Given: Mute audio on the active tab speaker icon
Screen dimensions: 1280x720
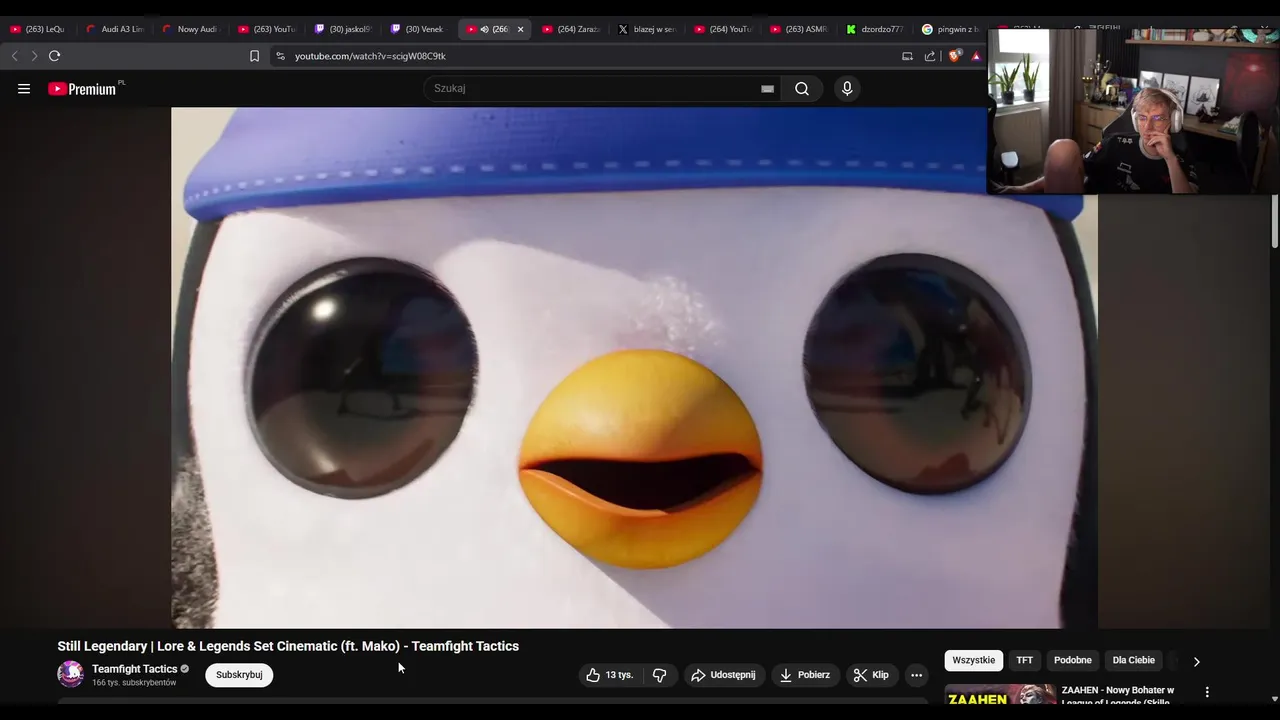Looking at the screenshot, I should tap(484, 29).
